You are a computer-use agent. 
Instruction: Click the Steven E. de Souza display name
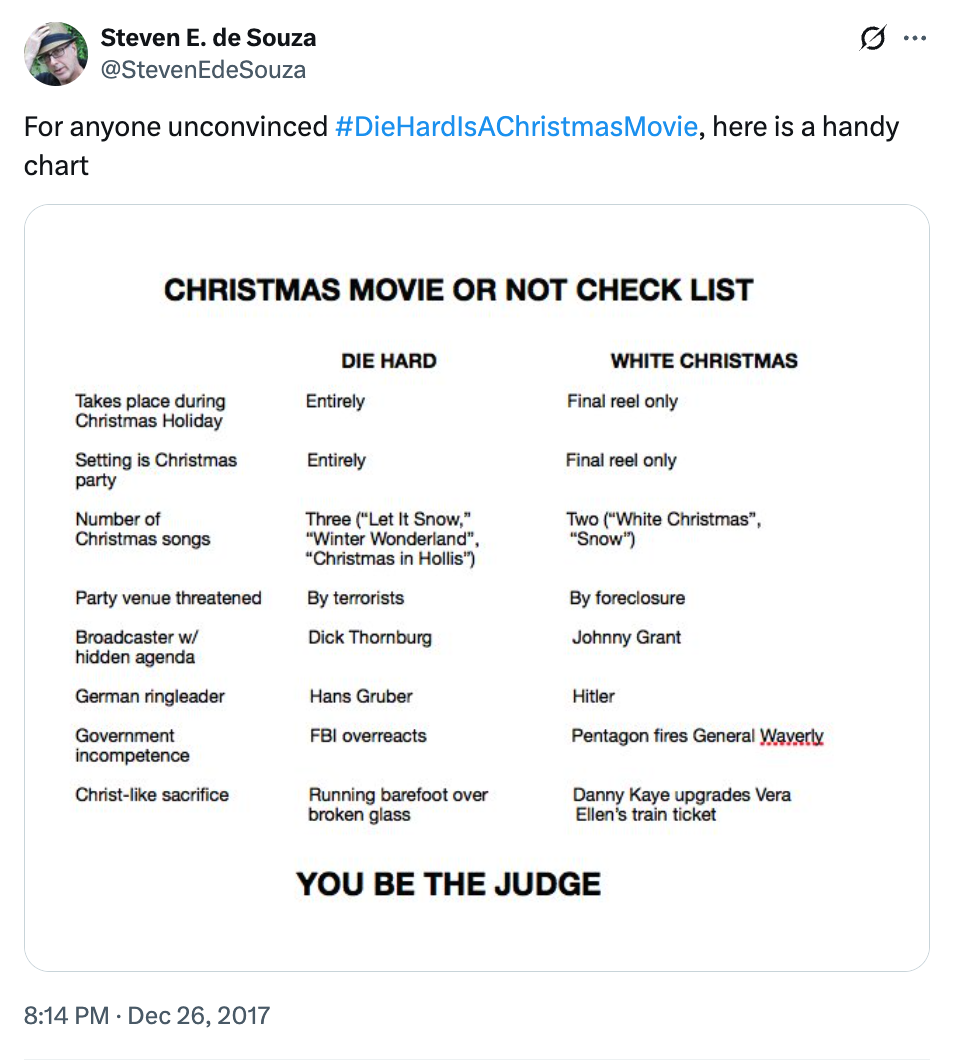pyautogui.click(x=208, y=39)
